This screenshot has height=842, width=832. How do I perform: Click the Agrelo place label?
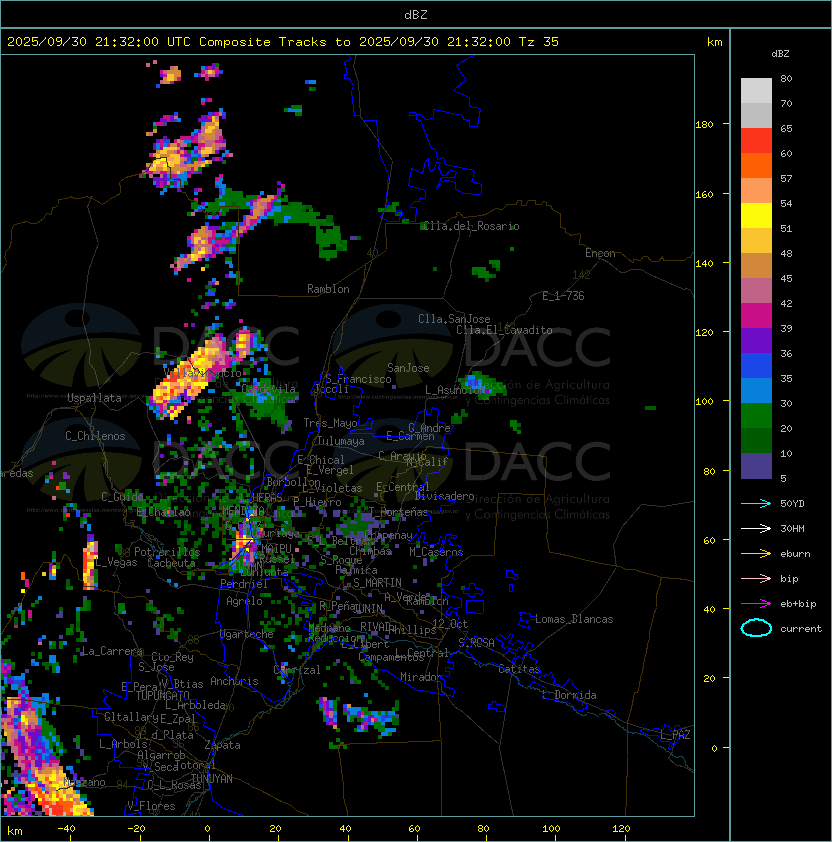coord(244,601)
